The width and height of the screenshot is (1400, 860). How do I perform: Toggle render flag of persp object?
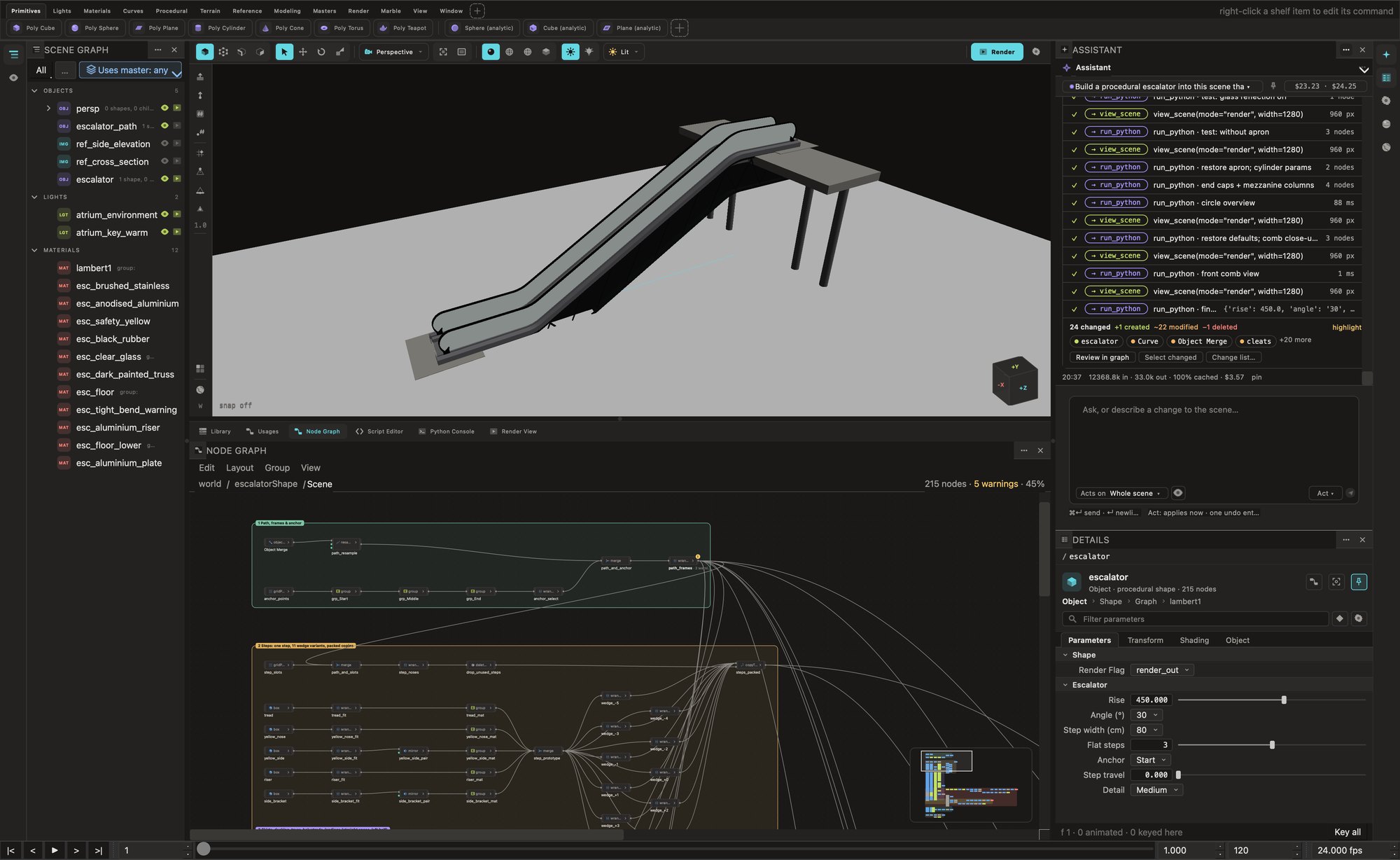tap(177, 108)
